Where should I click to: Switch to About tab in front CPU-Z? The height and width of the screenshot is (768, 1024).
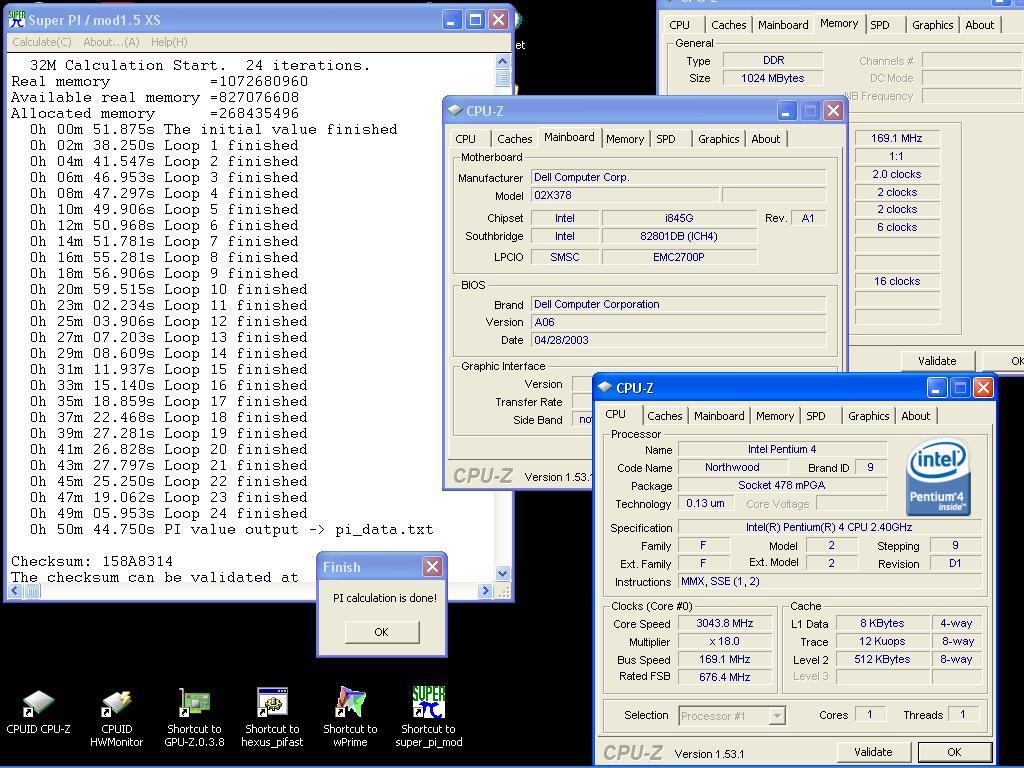[916, 416]
